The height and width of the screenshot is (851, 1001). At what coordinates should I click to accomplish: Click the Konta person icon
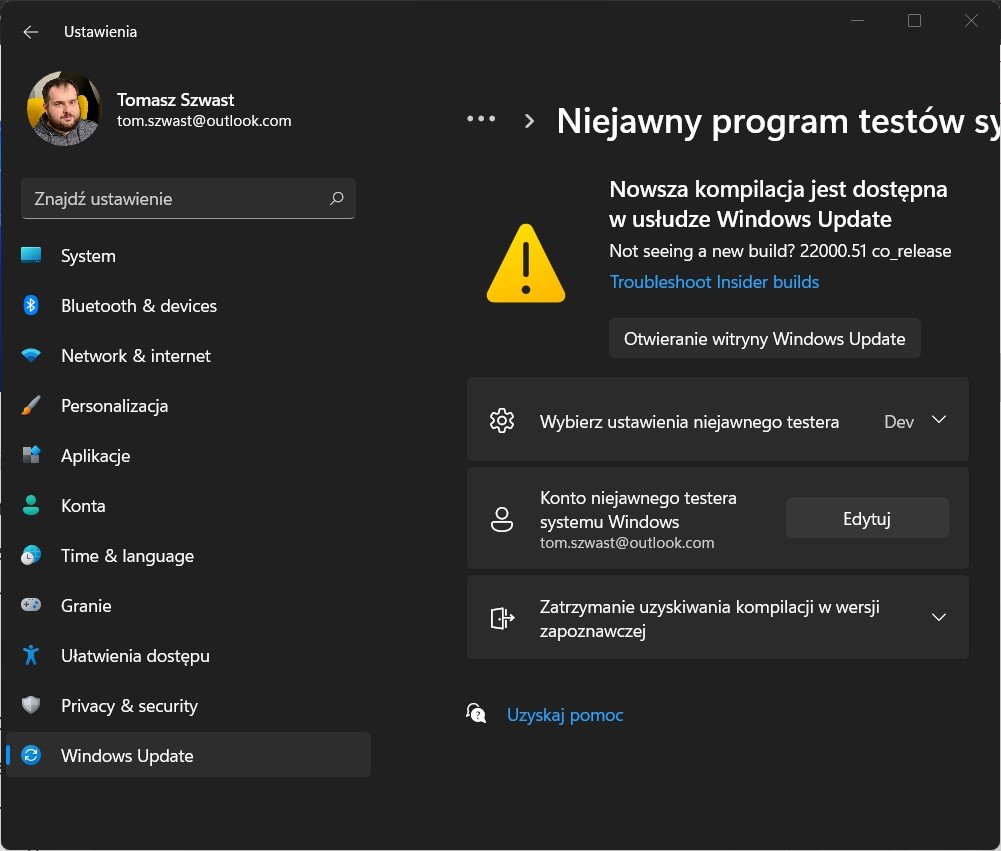pyautogui.click(x=31, y=505)
